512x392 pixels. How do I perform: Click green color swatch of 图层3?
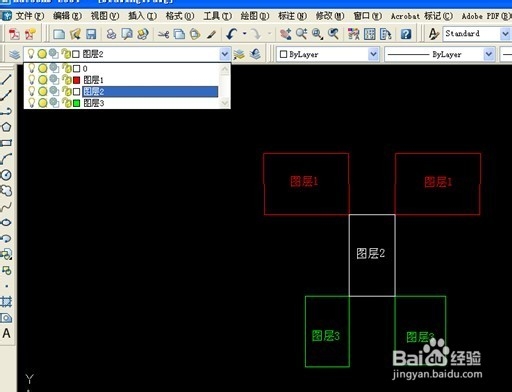(x=77, y=103)
